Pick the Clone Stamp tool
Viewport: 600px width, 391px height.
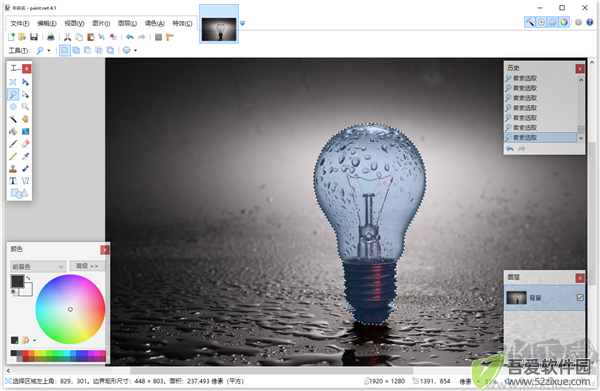[13, 168]
